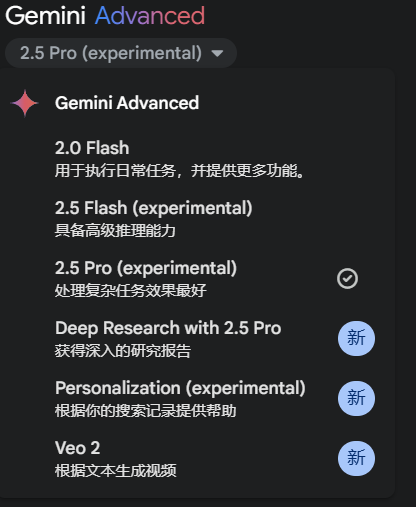The image size is (416, 507).
Task: Click description 用于执行日常任务，并提供更多功能
Action: click(x=179, y=171)
